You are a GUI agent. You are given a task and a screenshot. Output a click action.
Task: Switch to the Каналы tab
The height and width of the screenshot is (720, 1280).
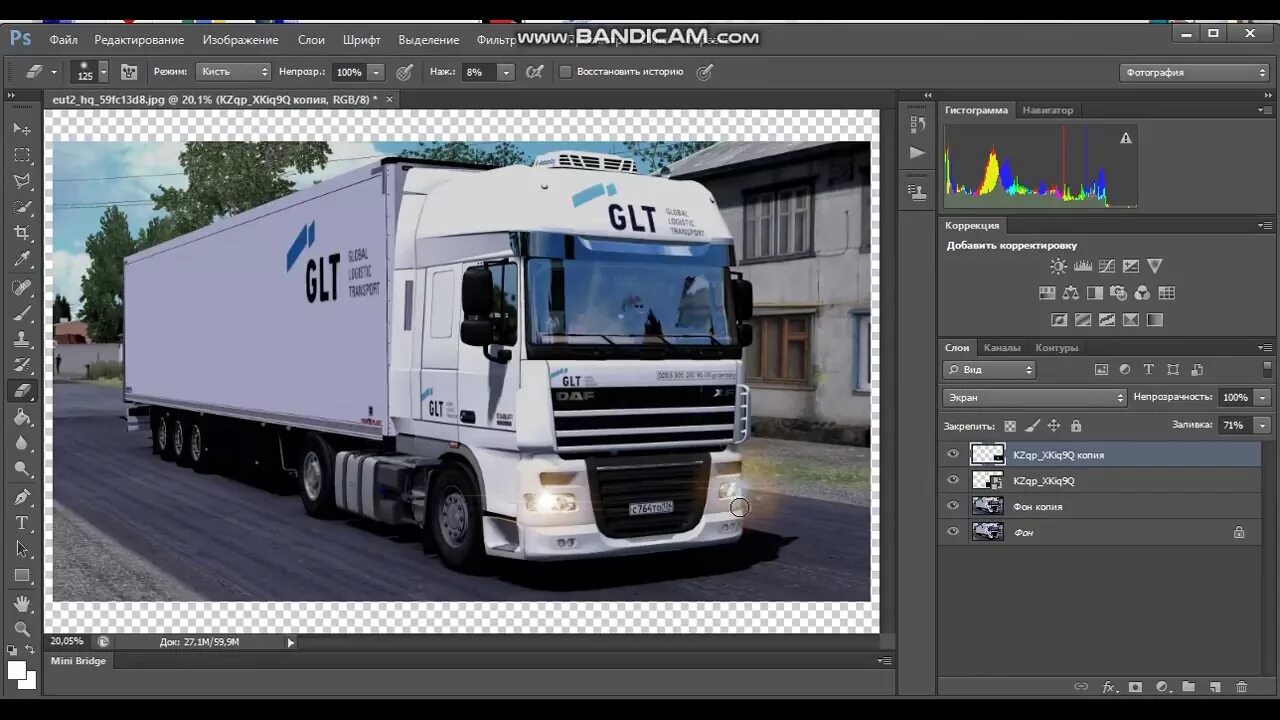[x=1002, y=348]
